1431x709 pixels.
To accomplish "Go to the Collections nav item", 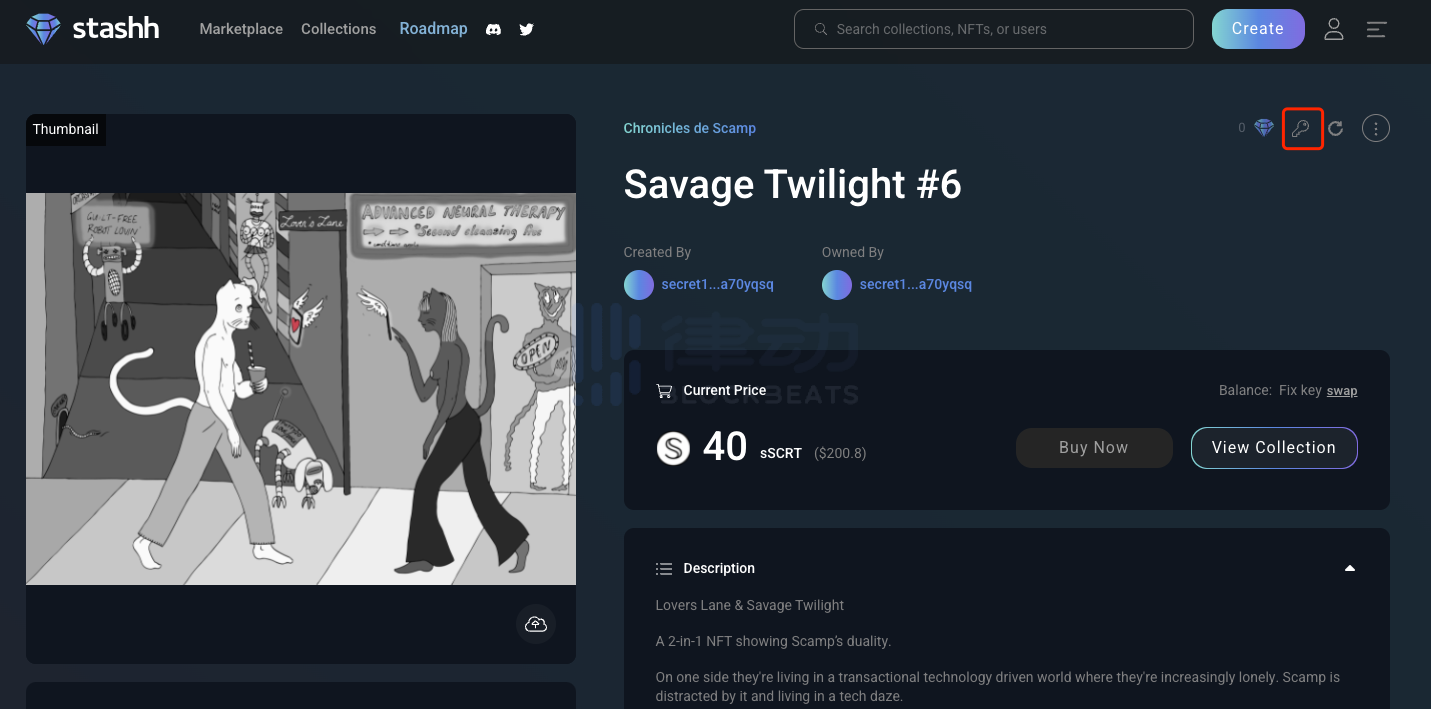I will 338,29.
